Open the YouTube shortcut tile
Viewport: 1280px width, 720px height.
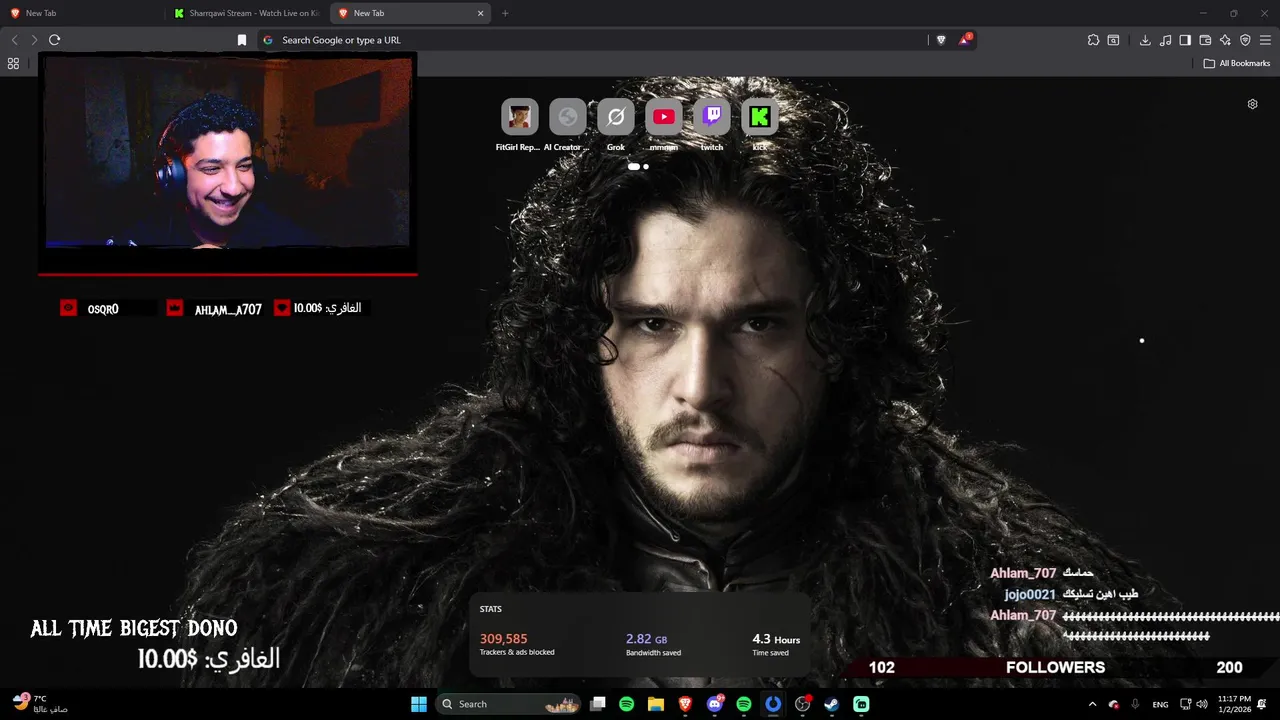664,117
